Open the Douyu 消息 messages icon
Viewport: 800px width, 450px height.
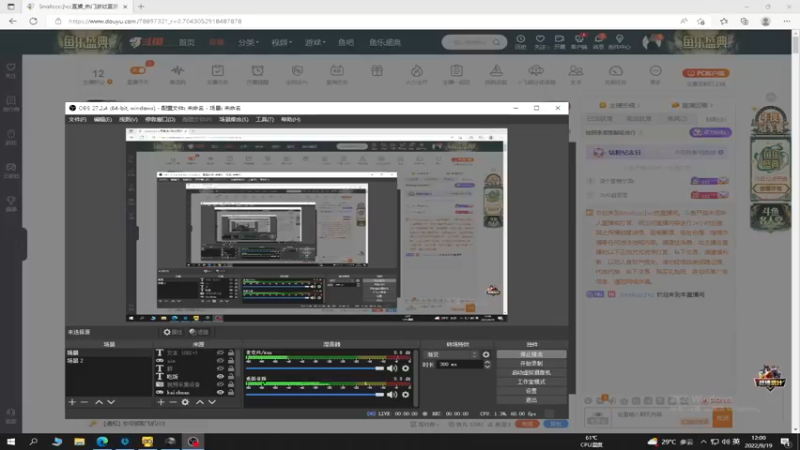coord(598,42)
